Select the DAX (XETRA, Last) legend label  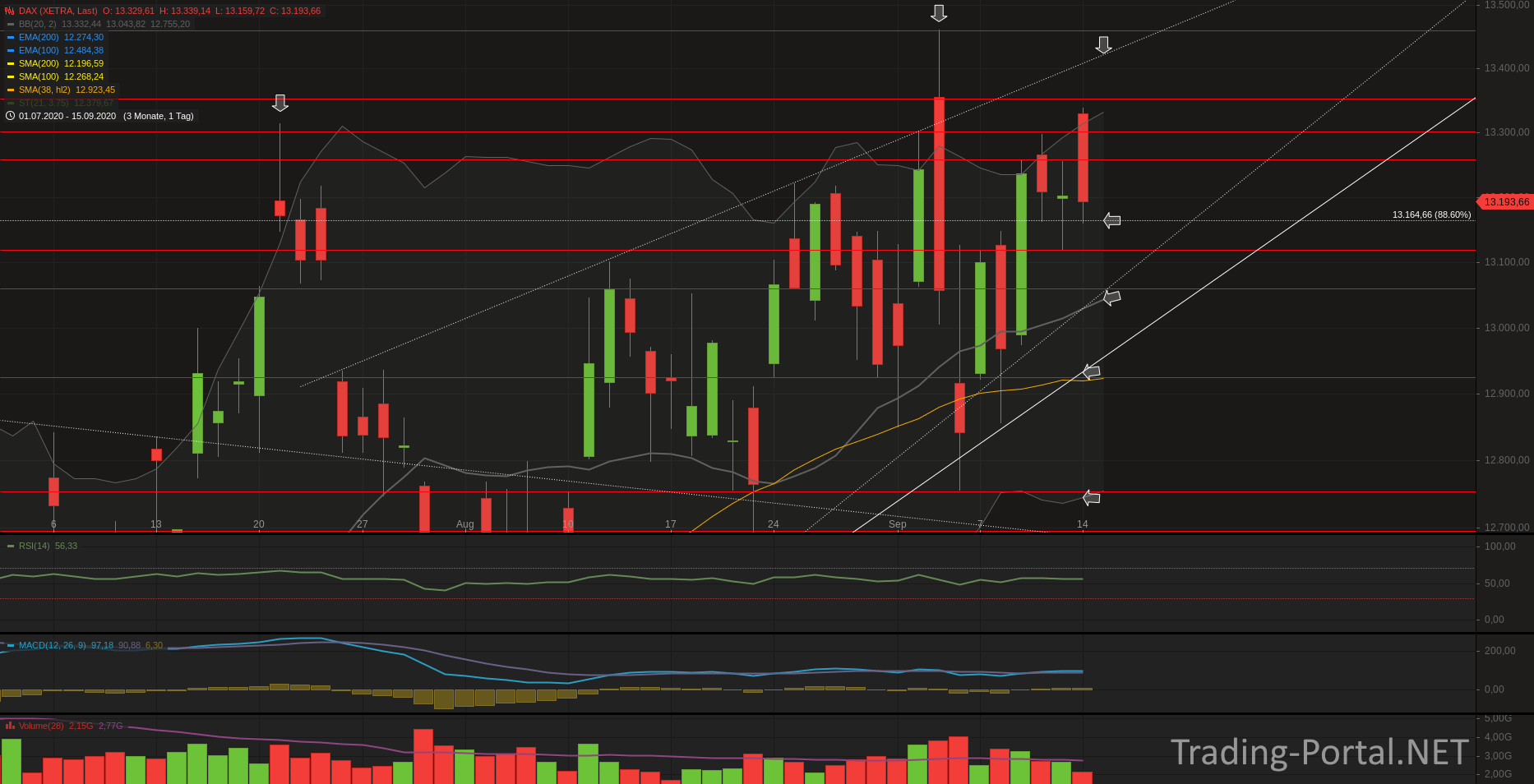58,12
